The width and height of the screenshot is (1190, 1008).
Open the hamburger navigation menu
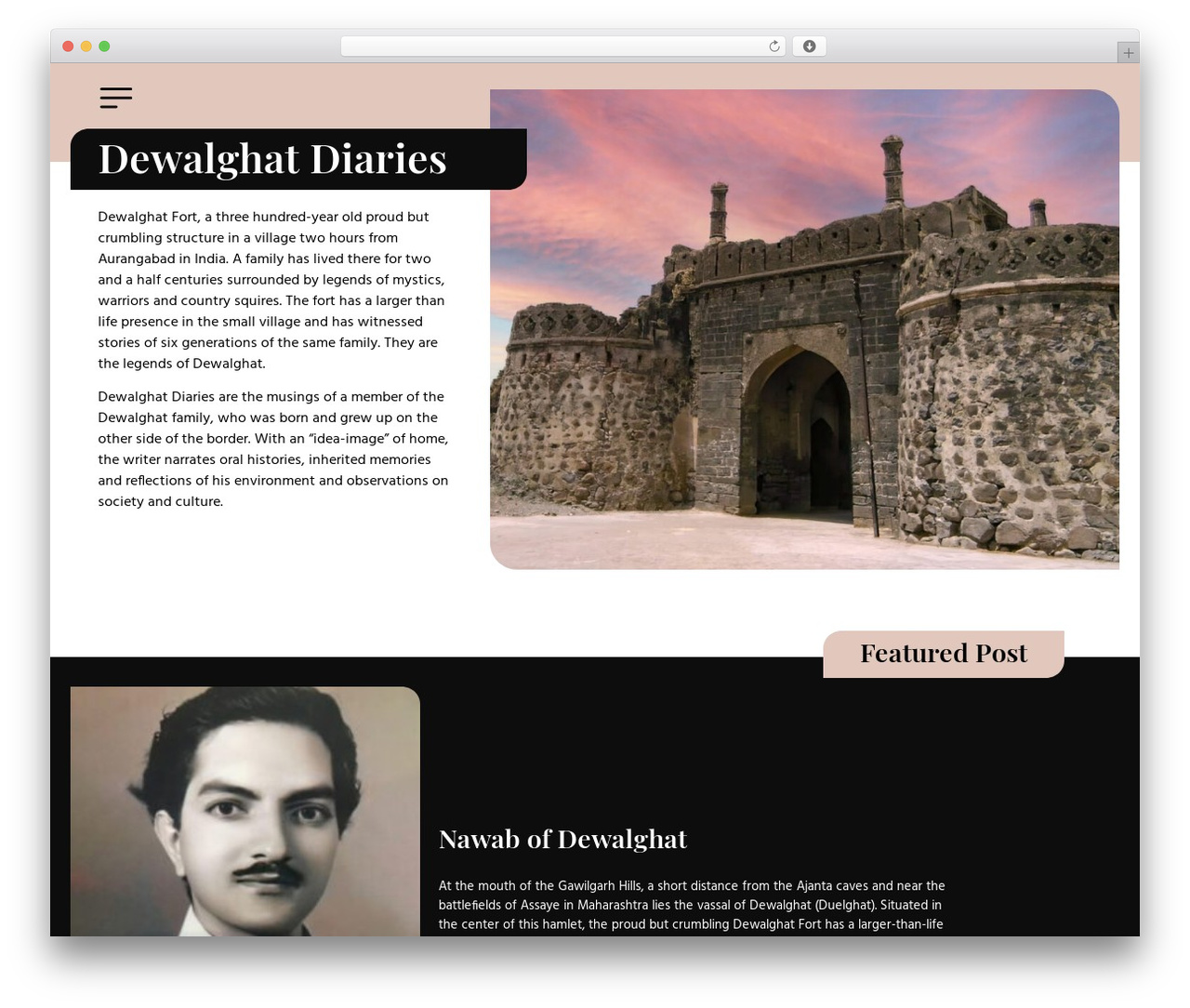click(116, 98)
